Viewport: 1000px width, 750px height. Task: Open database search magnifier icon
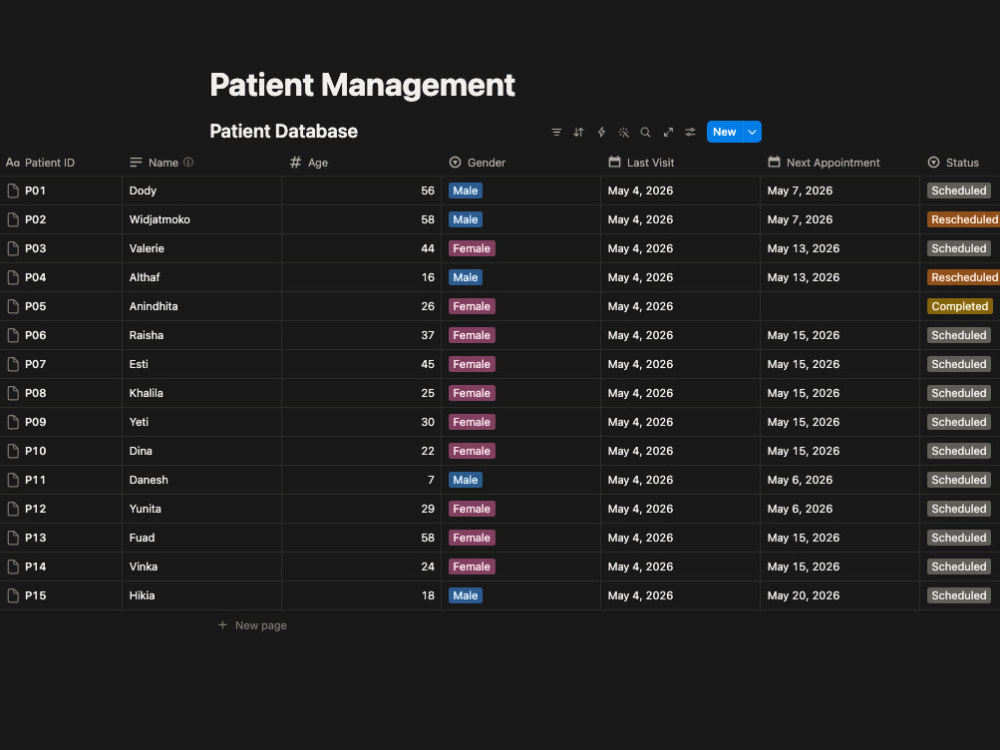point(645,132)
